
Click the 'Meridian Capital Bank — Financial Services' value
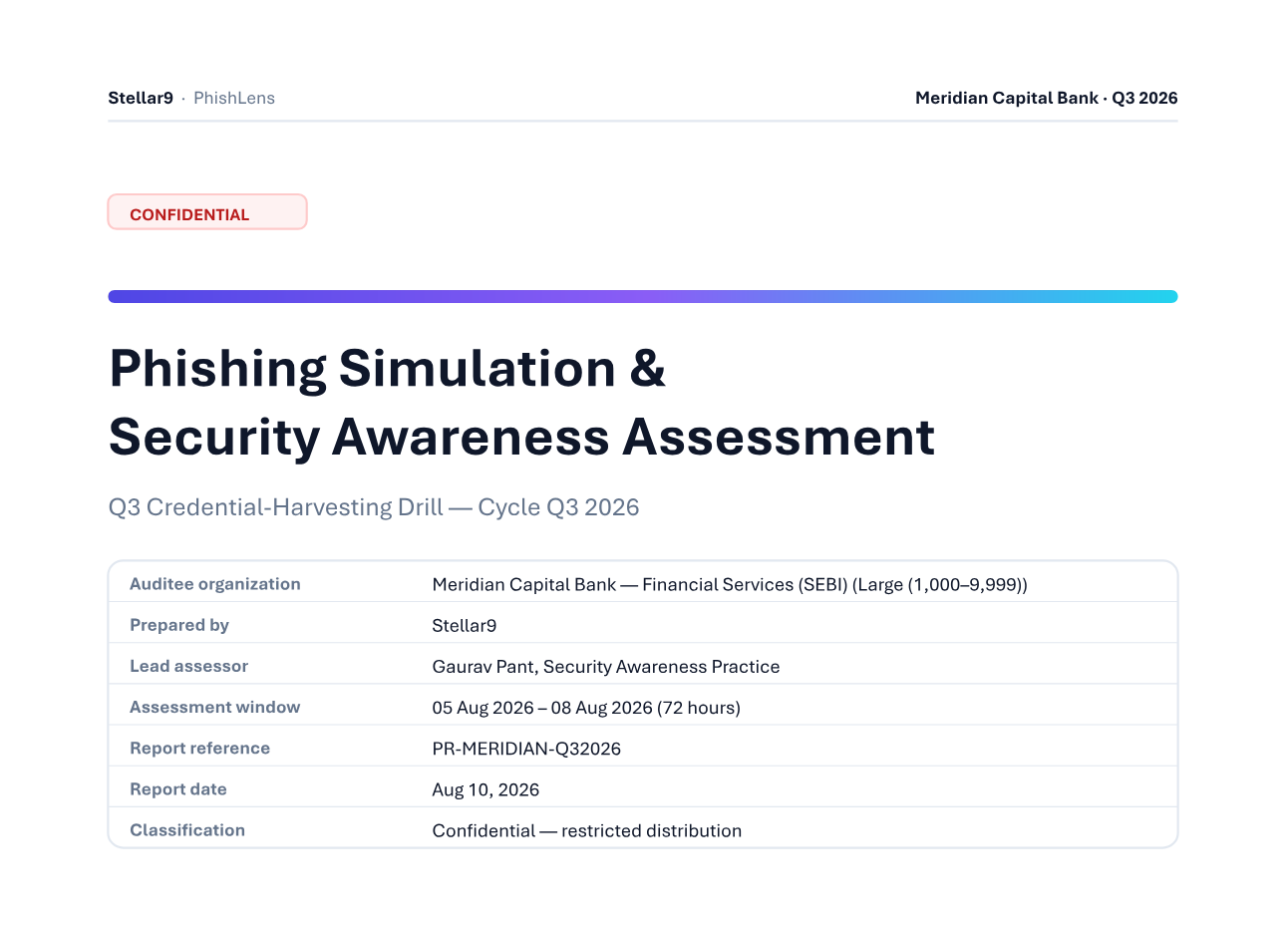pos(730,585)
